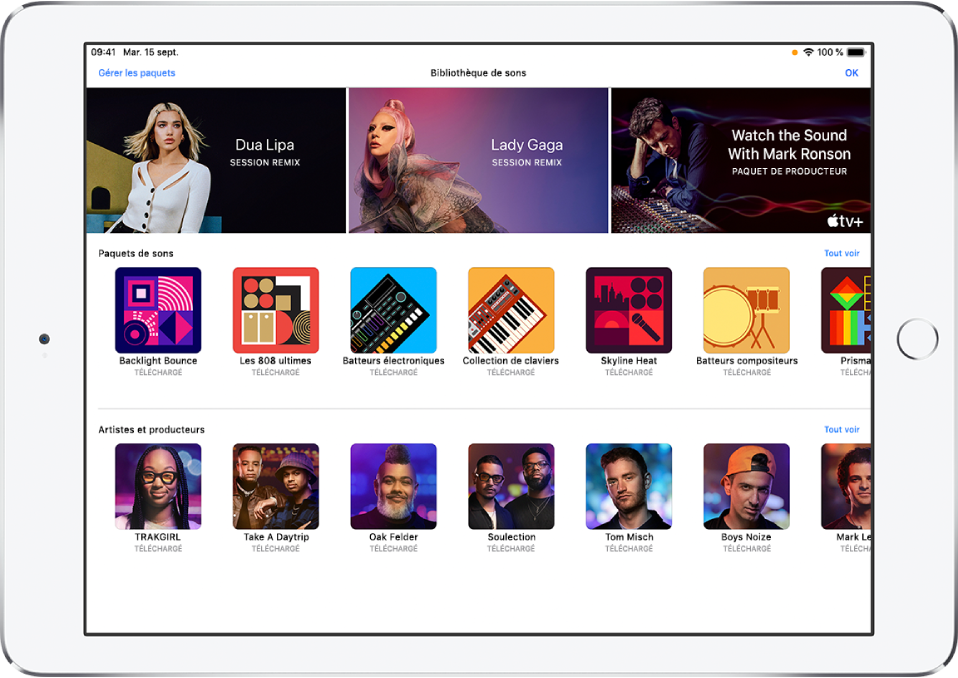The image size is (958, 678).
Task: Open Lady Gaga Session Remix banner
Action: (478, 161)
